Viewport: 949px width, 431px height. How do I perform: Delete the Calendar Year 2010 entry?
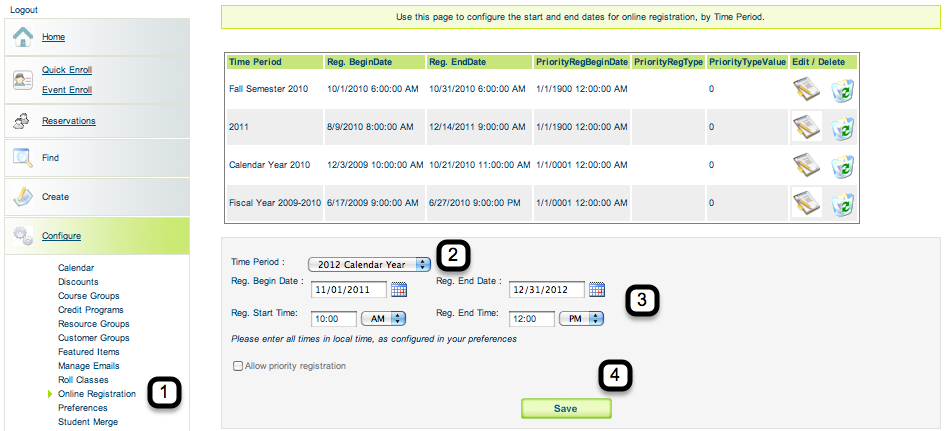(842, 165)
